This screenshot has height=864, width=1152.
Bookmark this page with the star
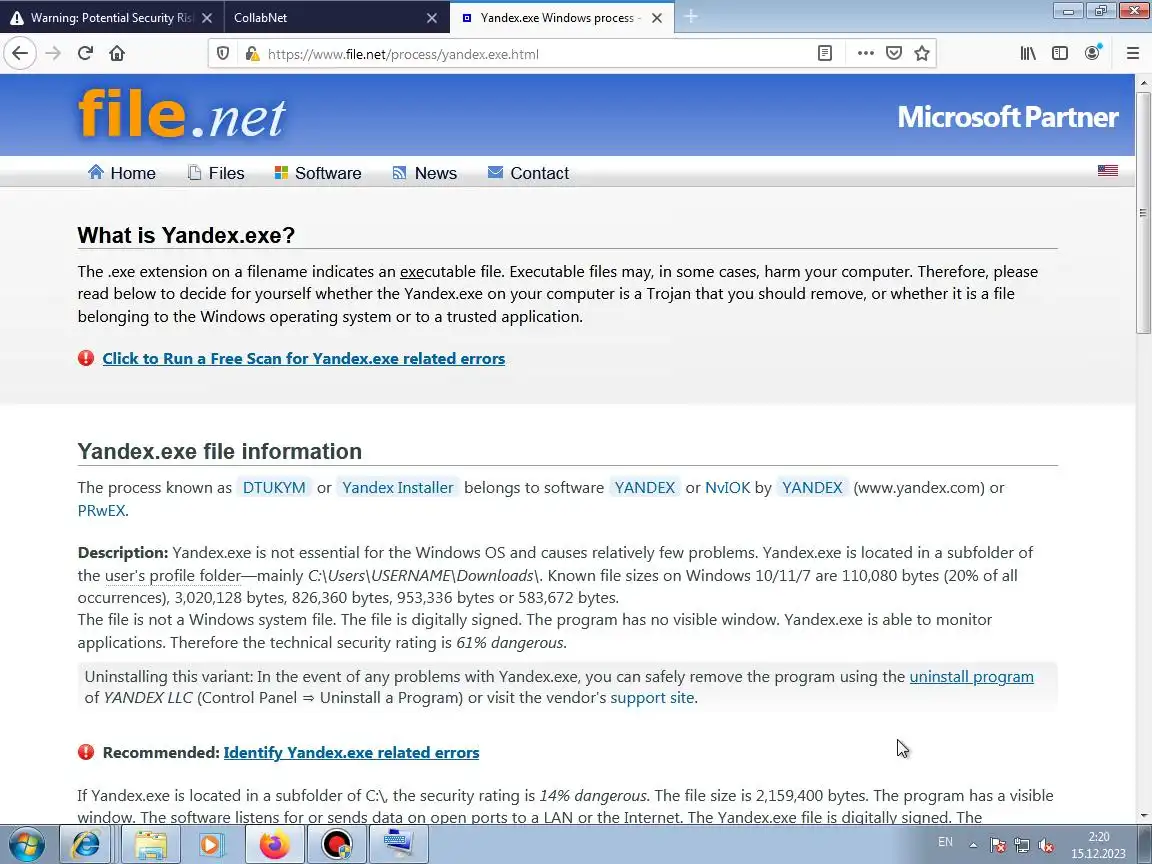pyautogui.click(x=922, y=53)
